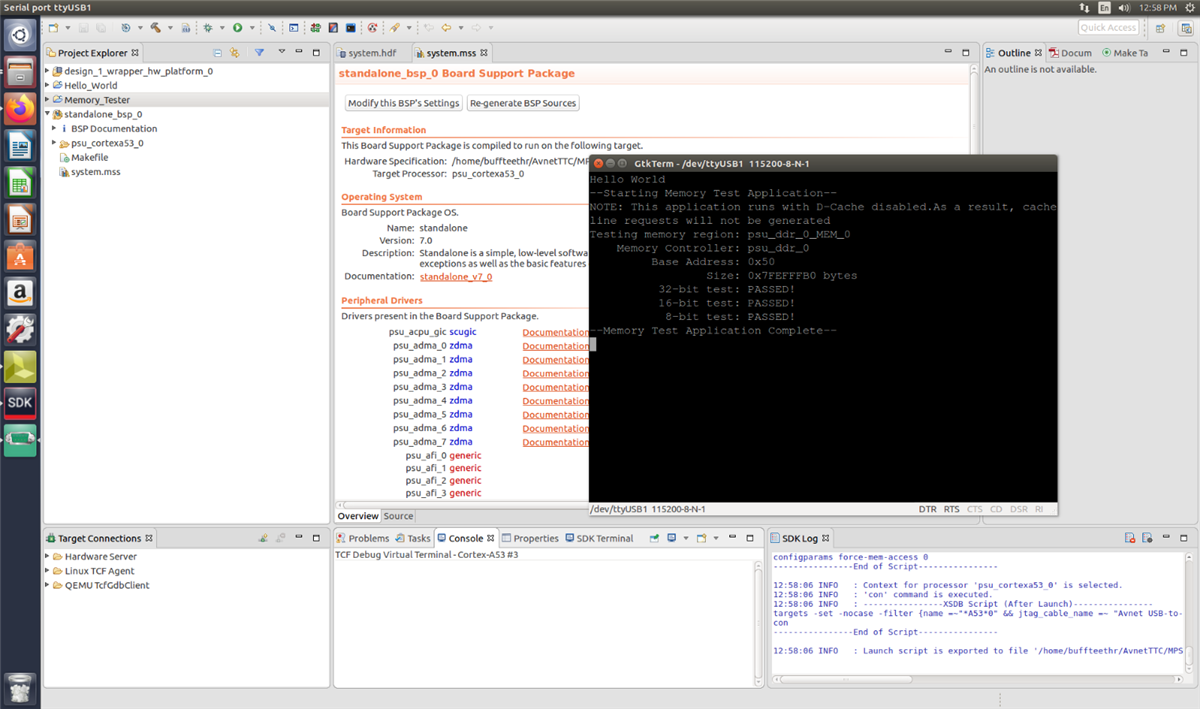Open the Run button dropdown arrow

coord(251,28)
